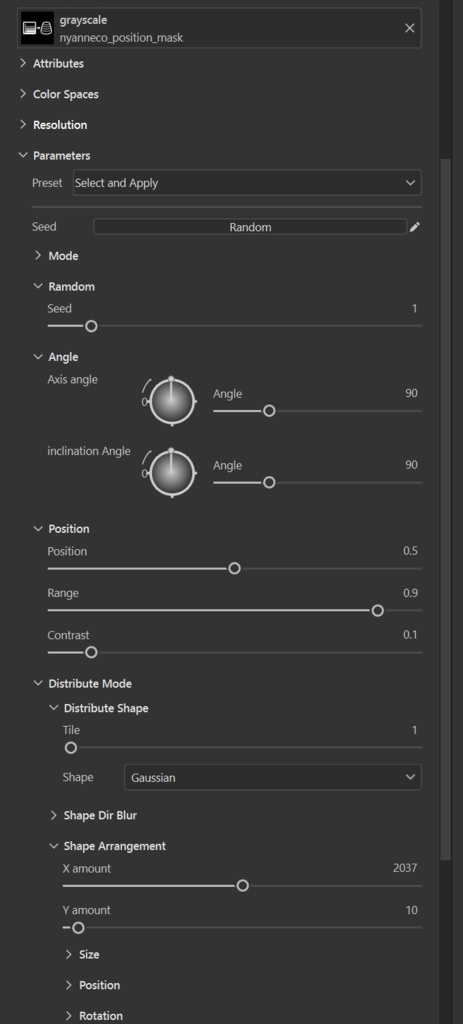Open the Shape Gaussian dropdown

(x=272, y=777)
